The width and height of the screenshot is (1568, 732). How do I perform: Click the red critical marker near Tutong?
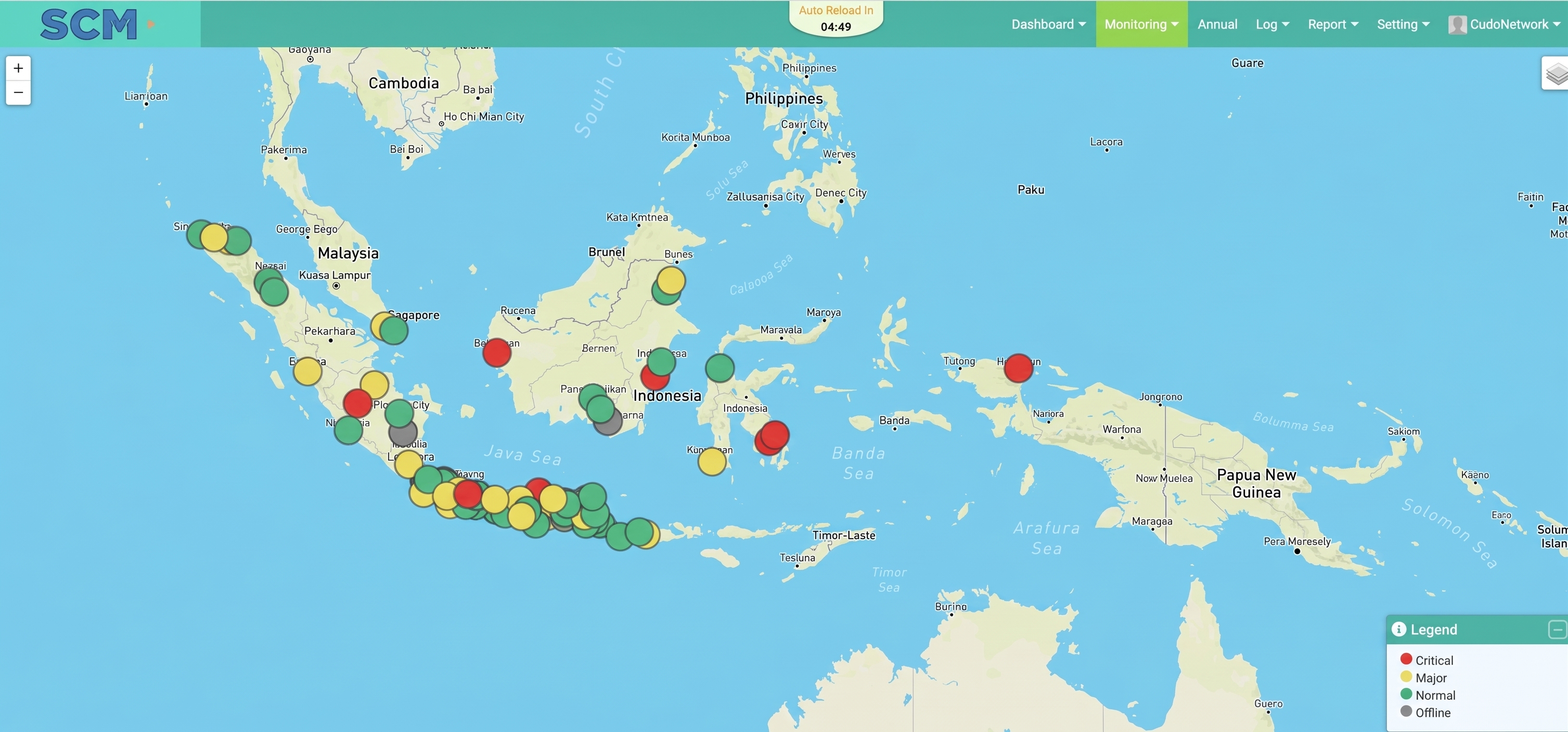(x=1018, y=368)
